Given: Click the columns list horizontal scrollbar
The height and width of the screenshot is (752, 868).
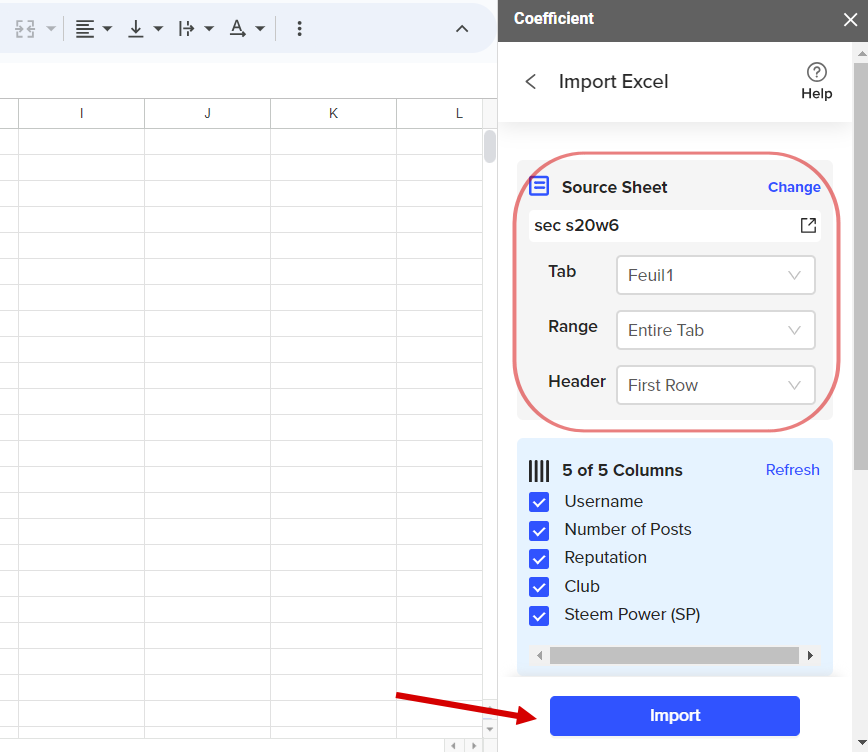Looking at the screenshot, I should click(x=674, y=656).
